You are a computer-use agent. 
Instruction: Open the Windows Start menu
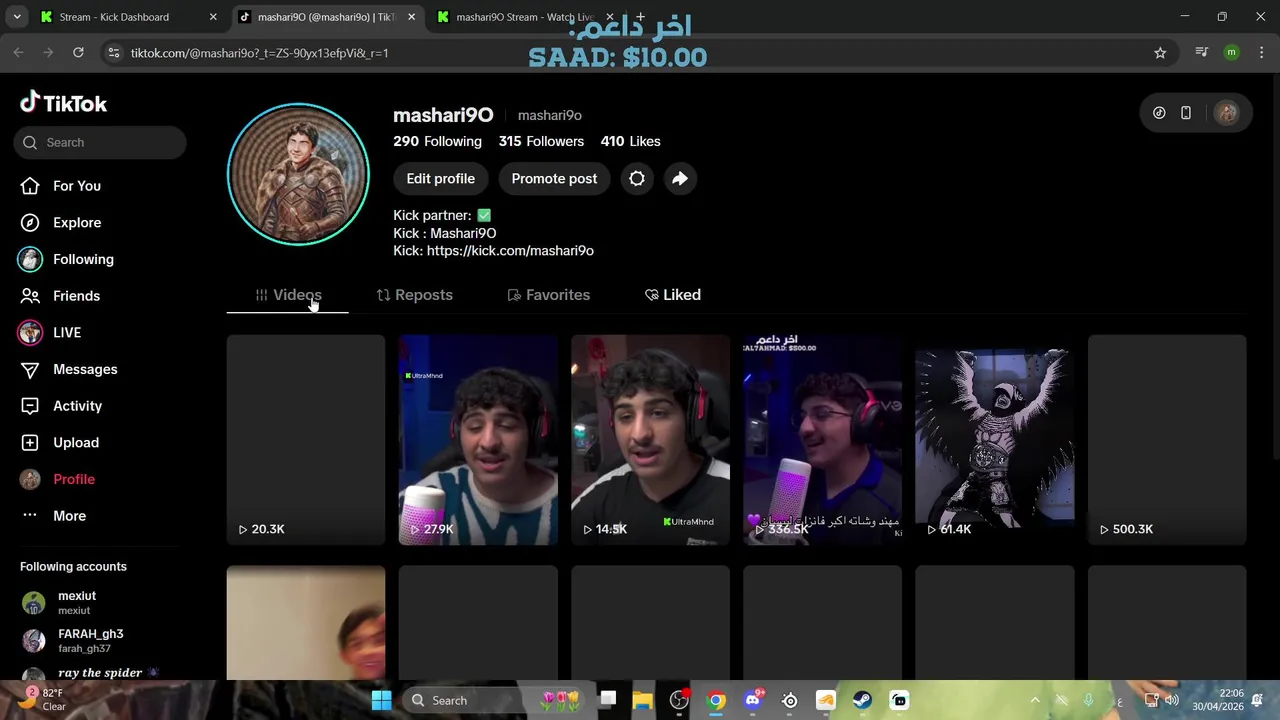381,700
